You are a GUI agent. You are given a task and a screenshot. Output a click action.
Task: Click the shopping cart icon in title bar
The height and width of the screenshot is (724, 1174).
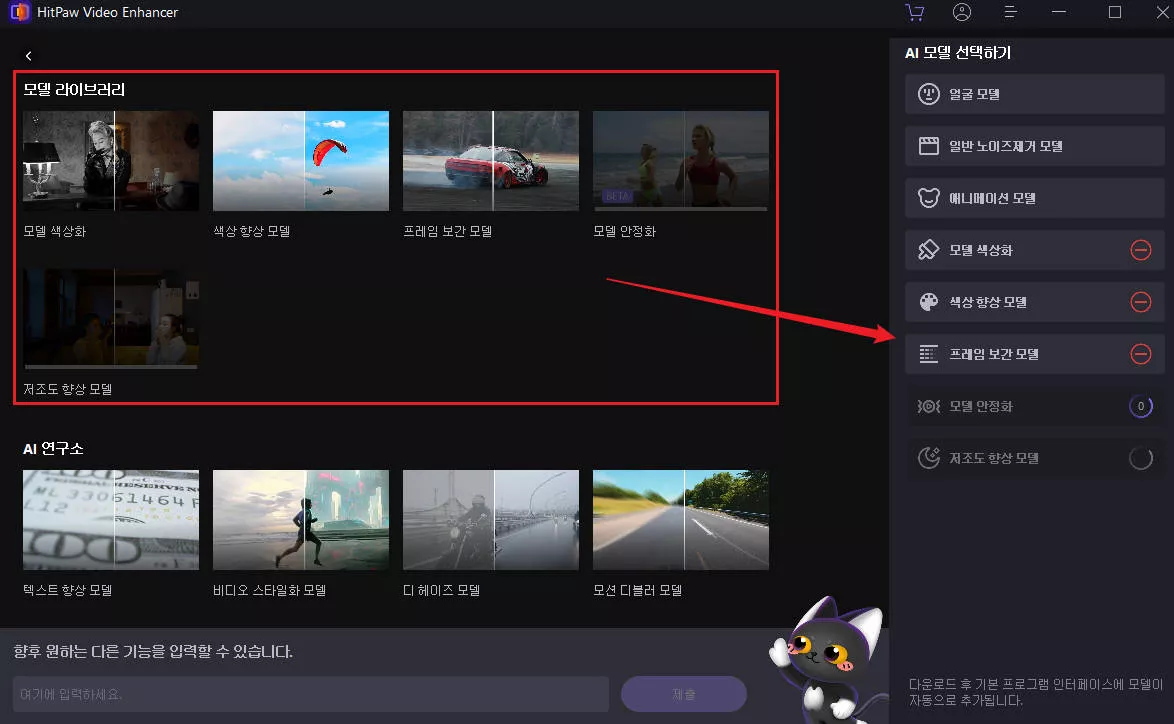point(913,13)
